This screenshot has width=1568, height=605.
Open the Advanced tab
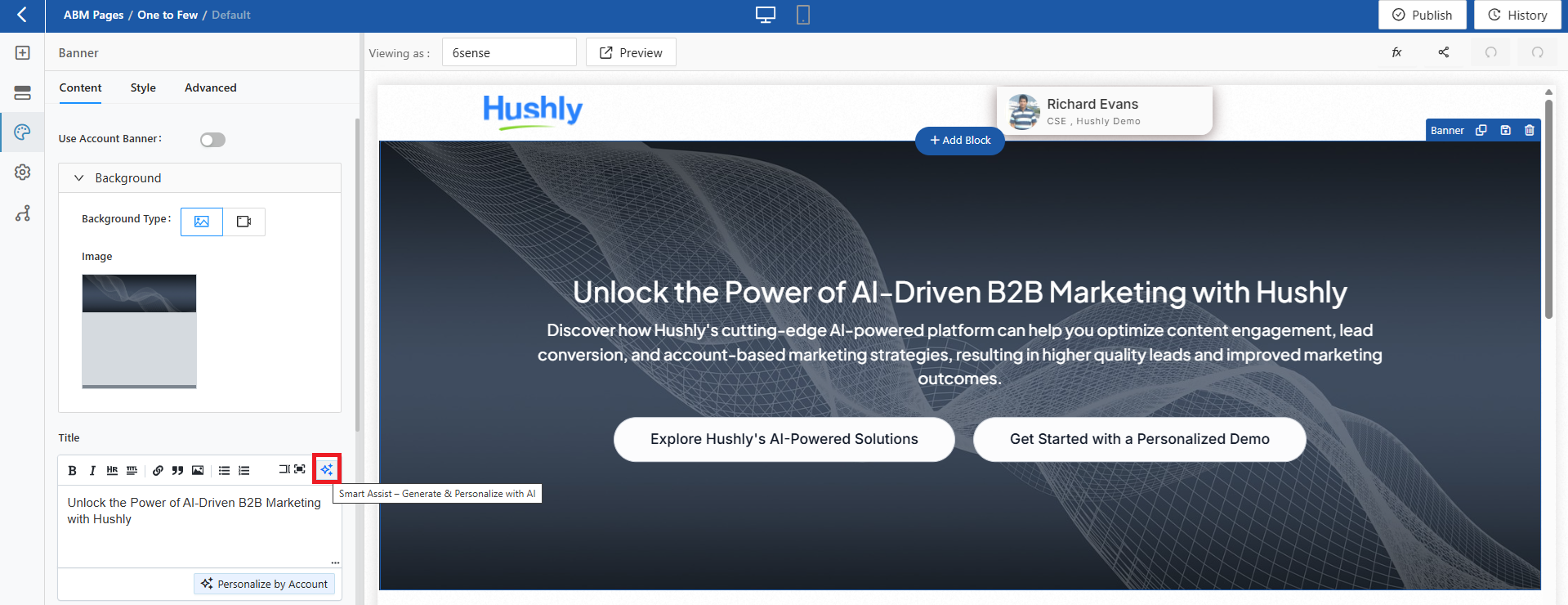pyautogui.click(x=211, y=87)
